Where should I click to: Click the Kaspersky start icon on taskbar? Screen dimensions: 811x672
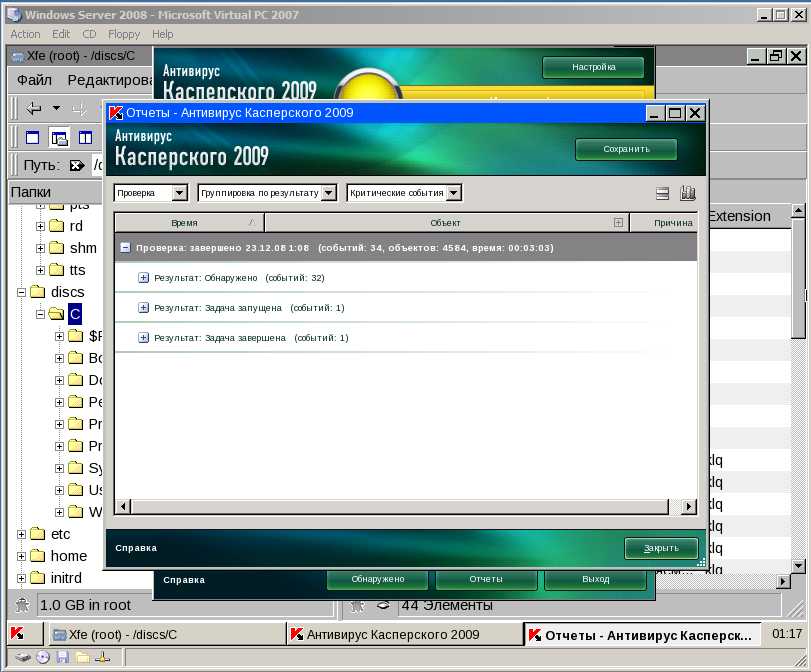pyautogui.click(x=17, y=633)
